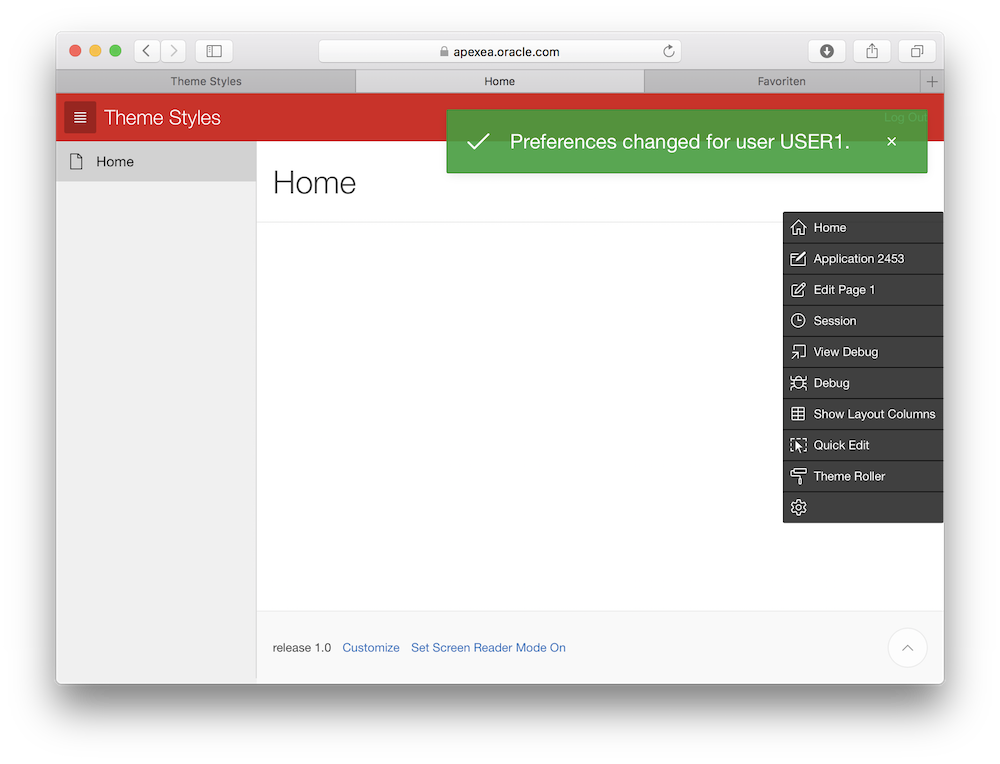This screenshot has width=1000, height=764.
Task: Select Edit Page 1 in the developer toolbar
Action: [x=846, y=289]
